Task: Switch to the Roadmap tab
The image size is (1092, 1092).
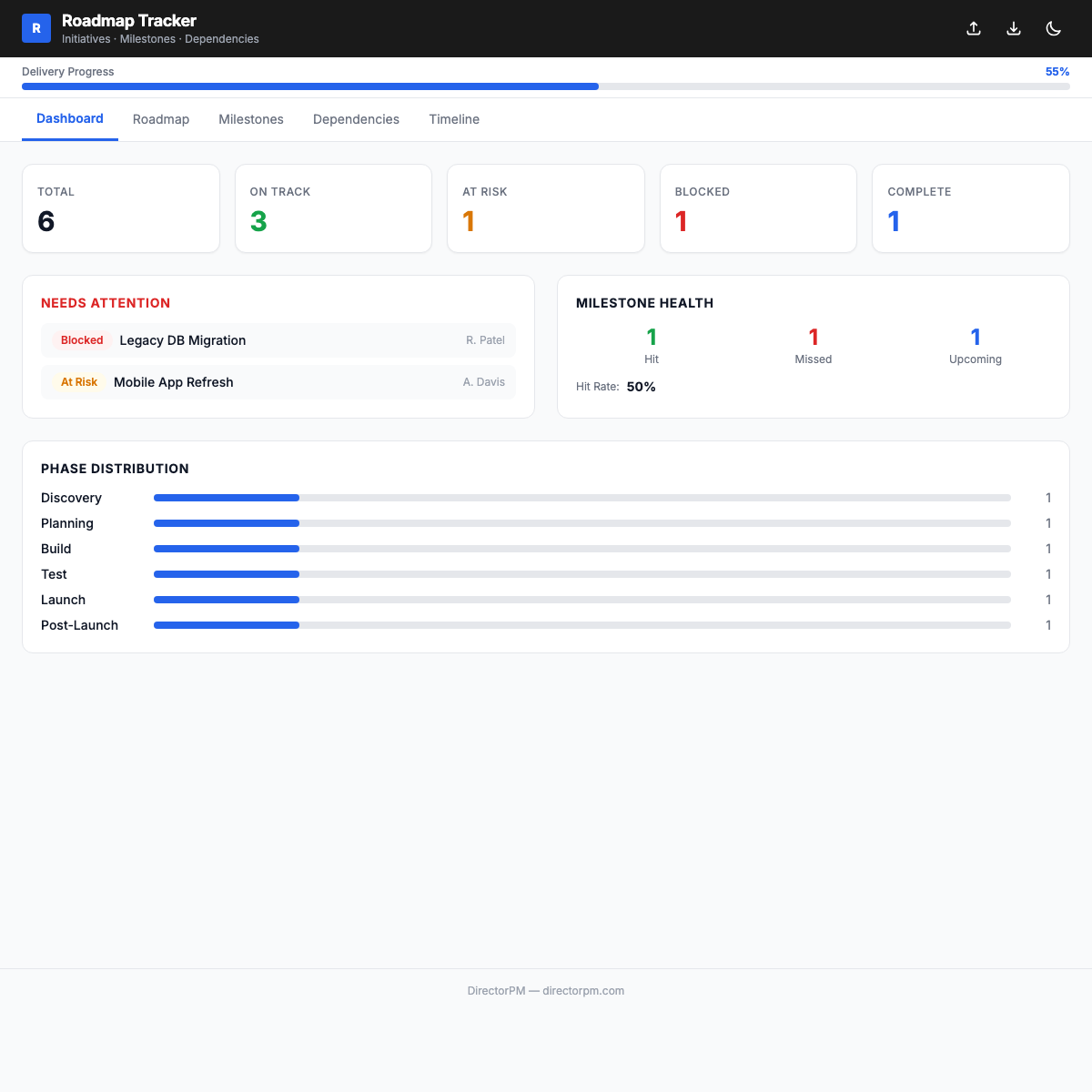Action: click(161, 119)
